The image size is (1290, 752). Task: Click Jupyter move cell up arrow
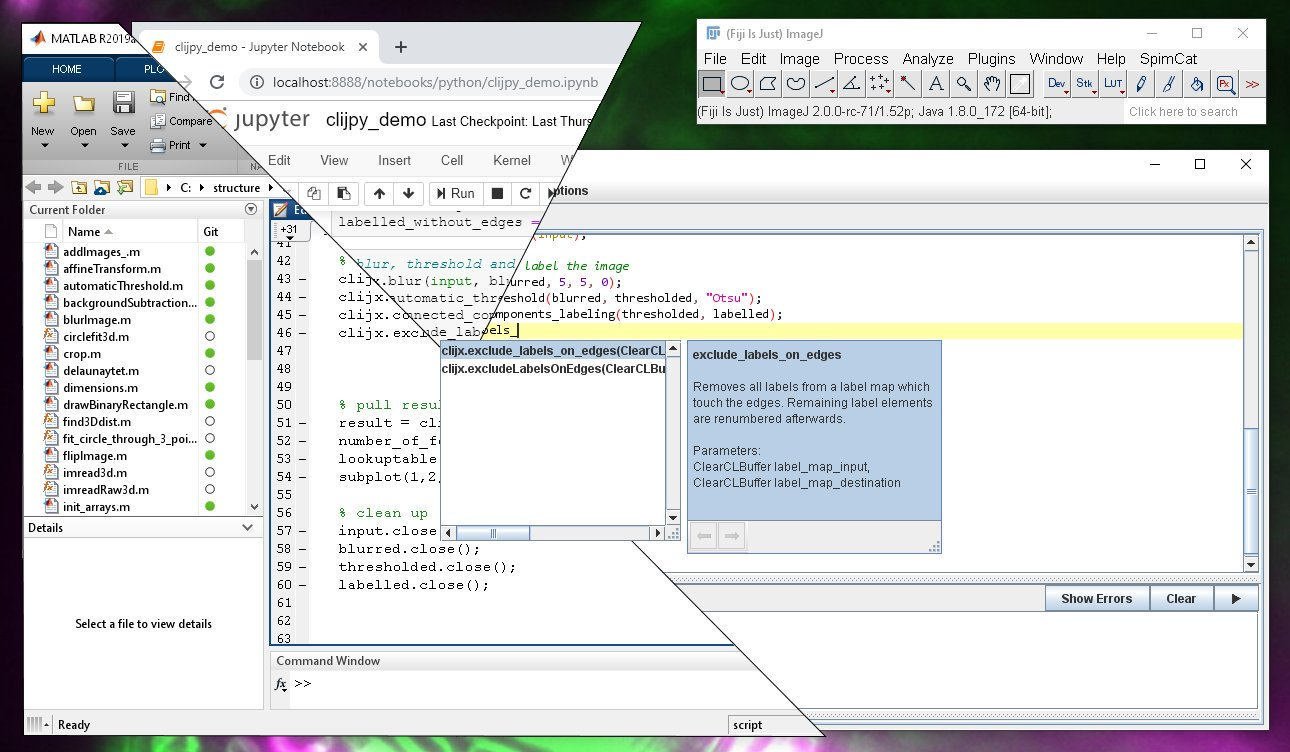coord(380,193)
